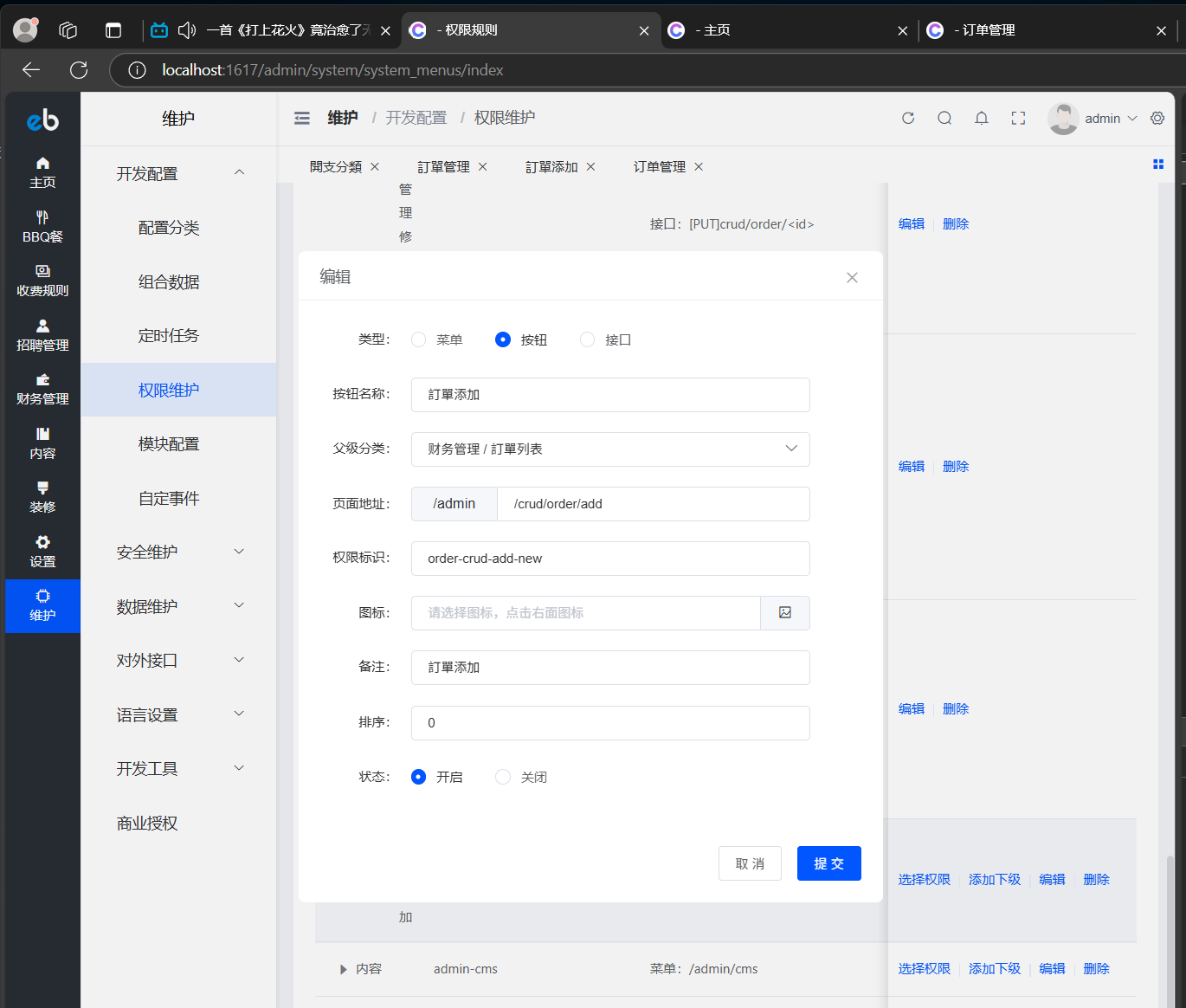1186x1008 pixels.
Task: Close the 编辑 dialog
Action: (x=852, y=277)
